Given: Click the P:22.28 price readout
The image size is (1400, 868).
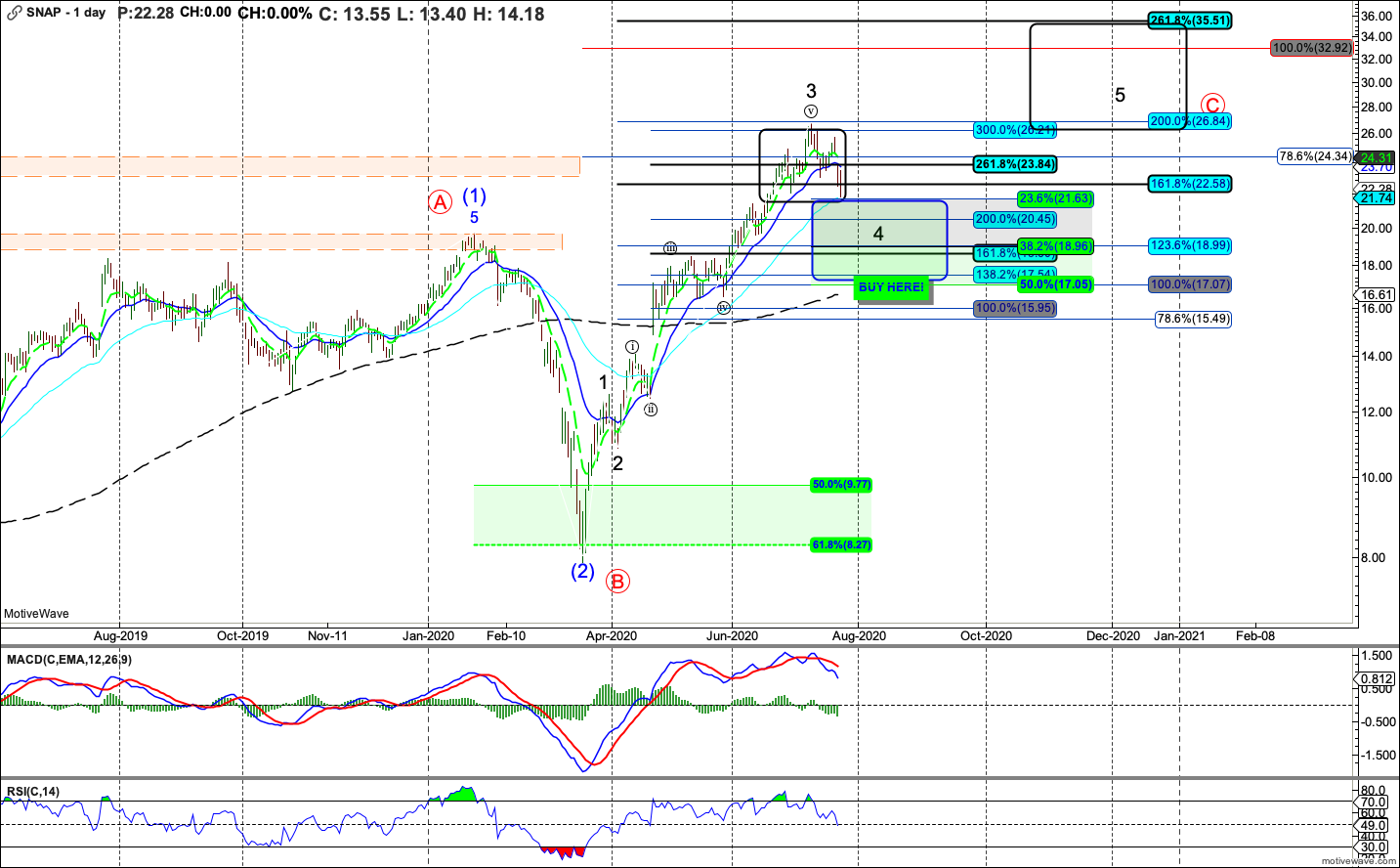Looking at the screenshot, I should point(146,13).
